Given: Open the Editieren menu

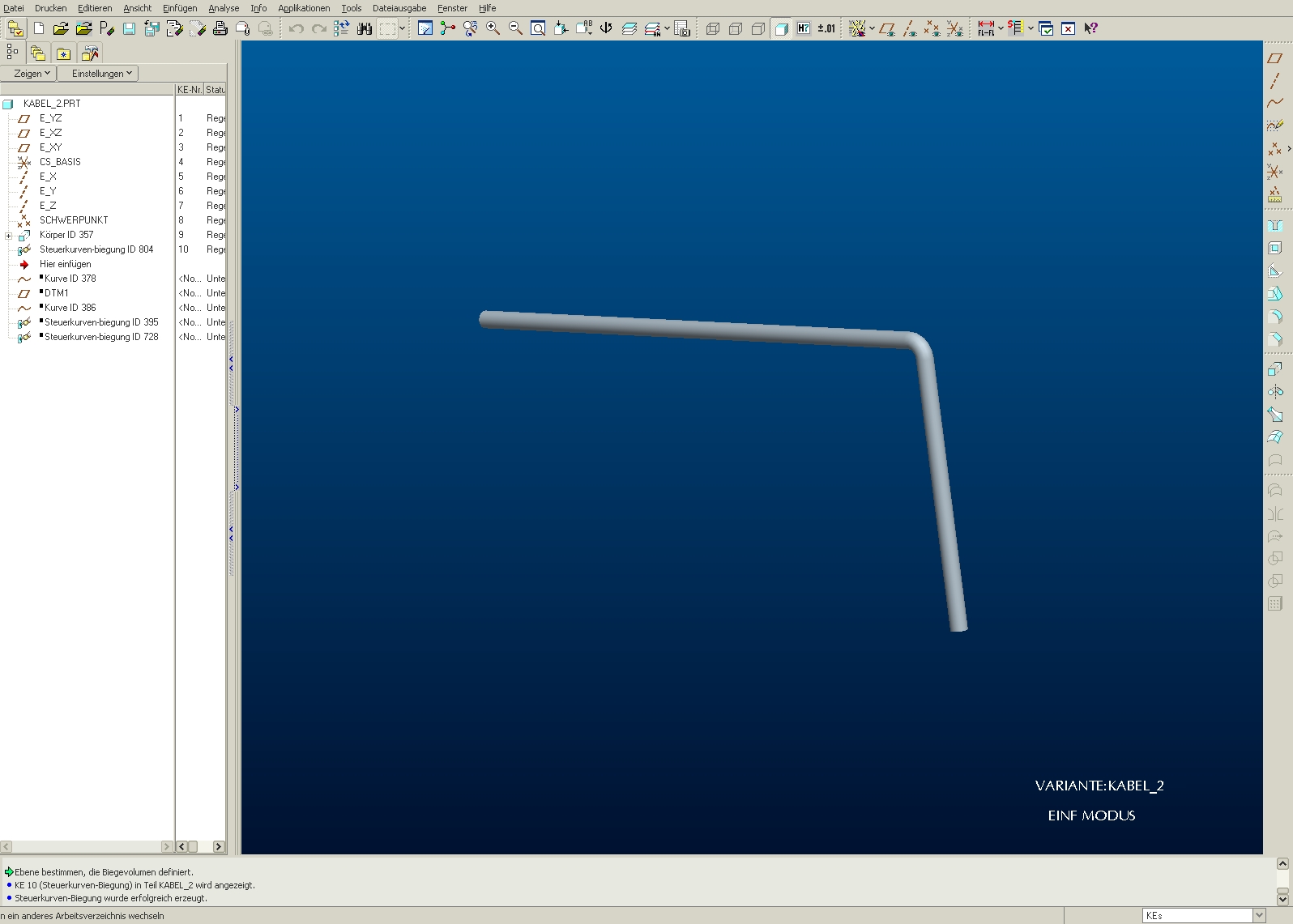Looking at the screenshot, I should coord(95,8).
